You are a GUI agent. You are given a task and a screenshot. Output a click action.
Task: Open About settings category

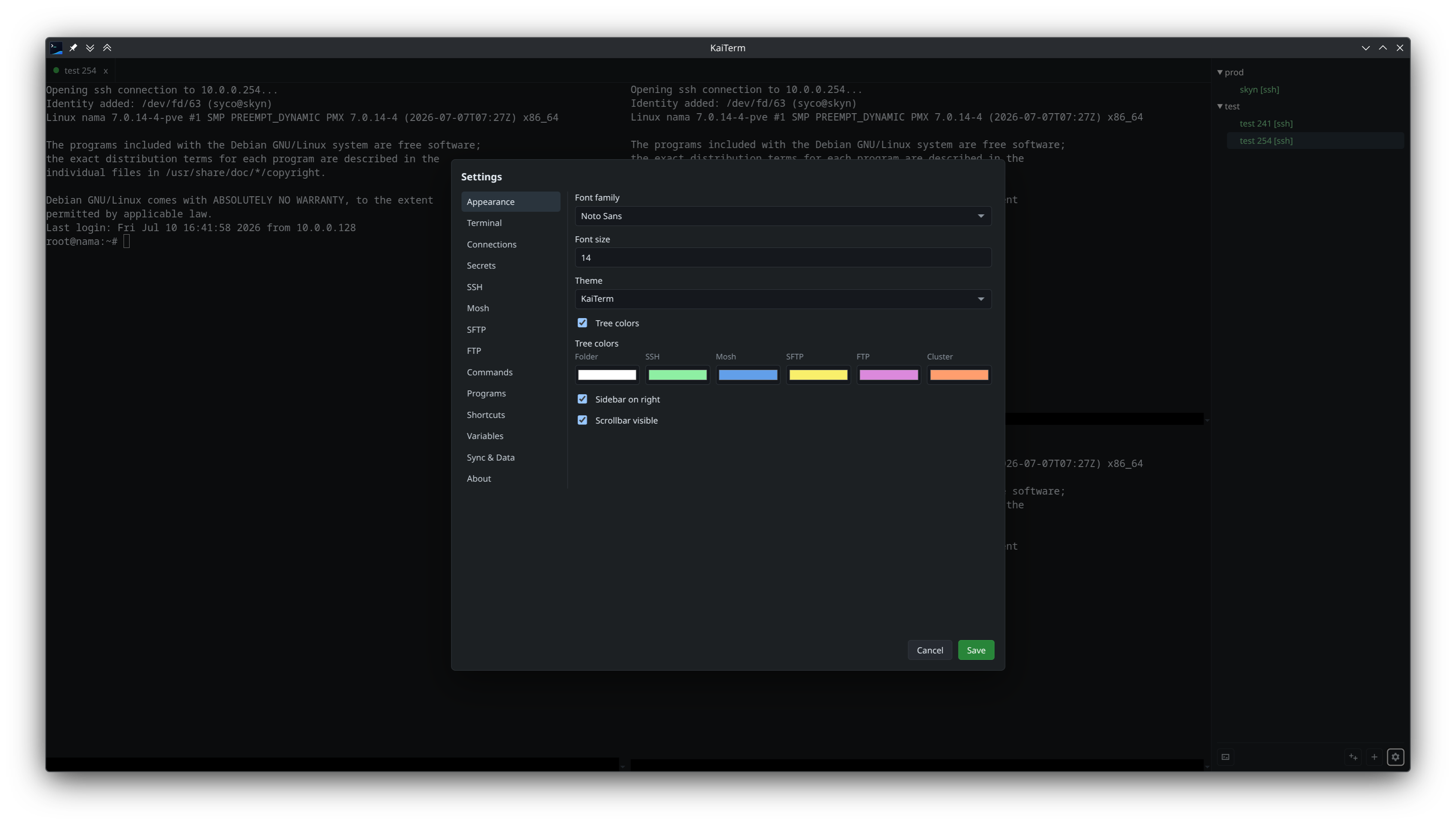(x=510, y=478)
